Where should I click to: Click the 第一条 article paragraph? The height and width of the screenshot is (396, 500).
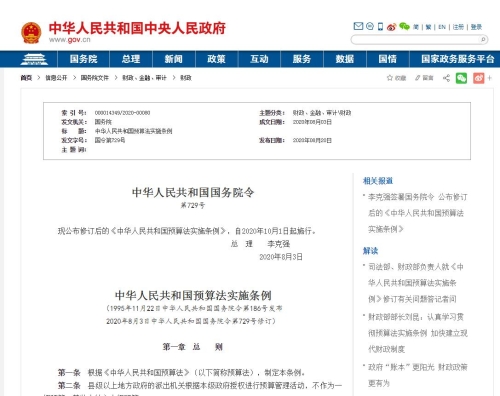coord(182,372)
